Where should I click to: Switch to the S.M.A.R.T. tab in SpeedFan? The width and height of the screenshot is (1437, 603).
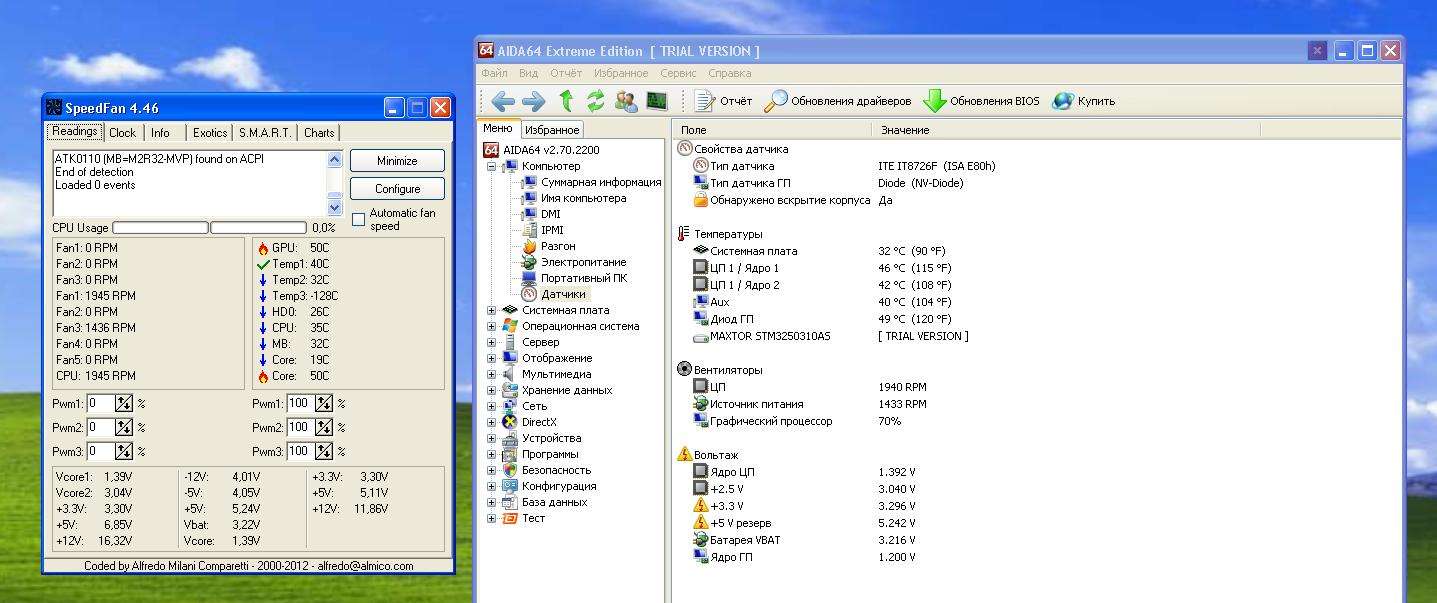click(x=265, y=133)
